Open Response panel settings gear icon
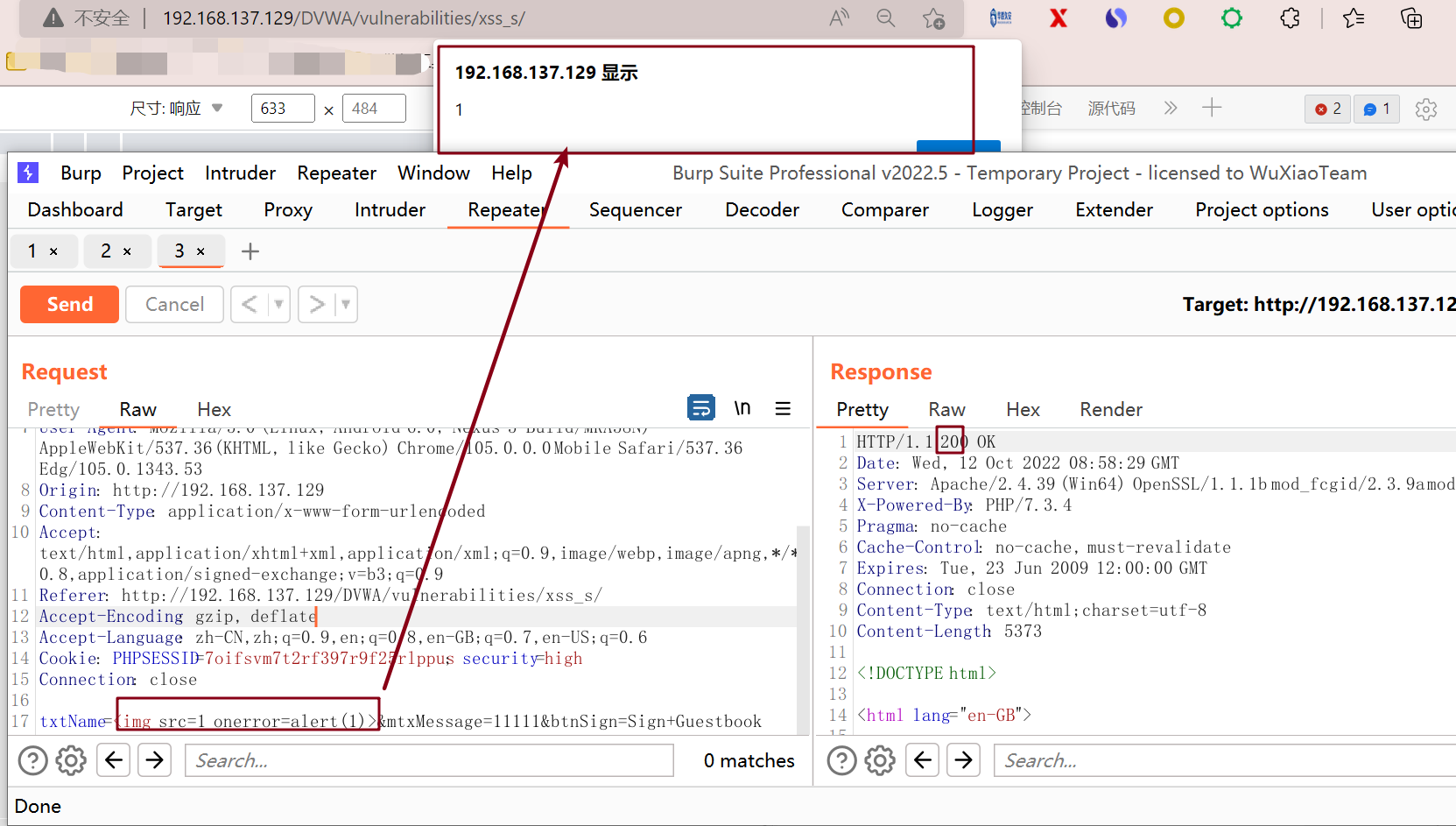This screenshot has height=826, width=1456. tap(879, 759)
